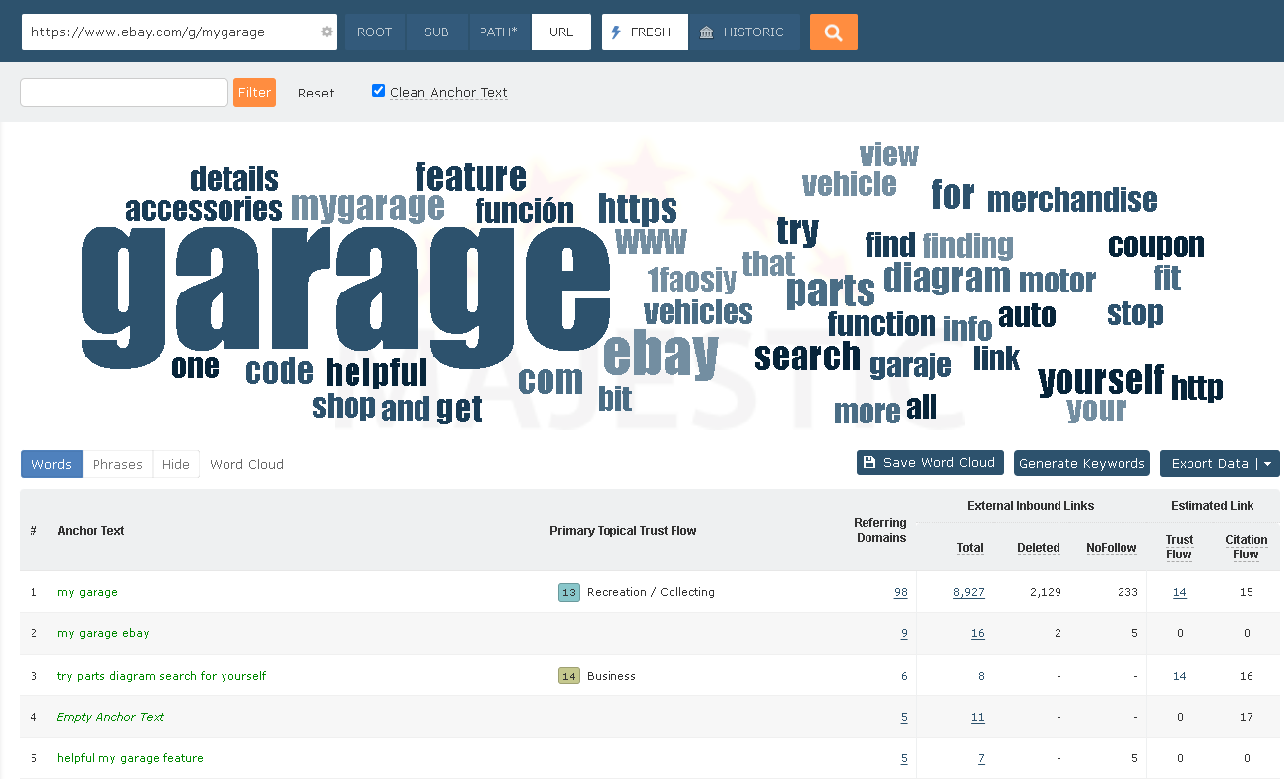Toggle to SUB domain scope
This screenshot has width=1284, height=779.
(x=436, y=31)
